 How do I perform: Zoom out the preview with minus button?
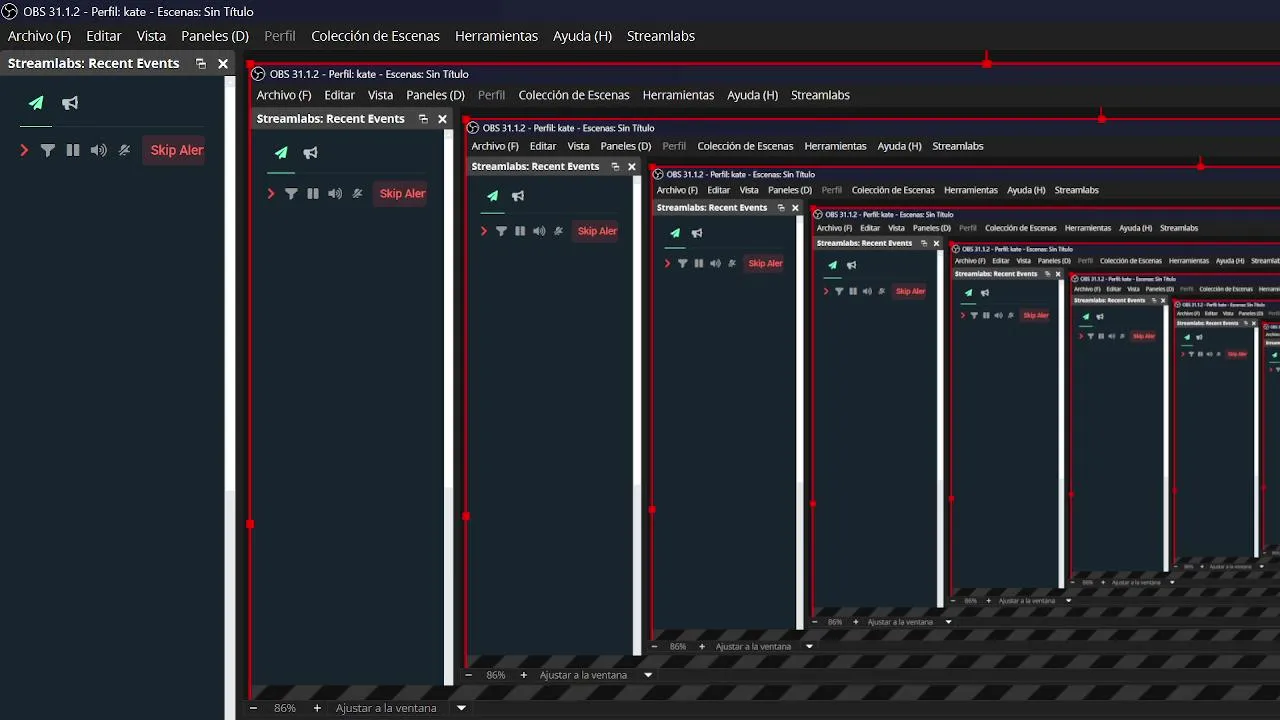[x=253, y=708]
